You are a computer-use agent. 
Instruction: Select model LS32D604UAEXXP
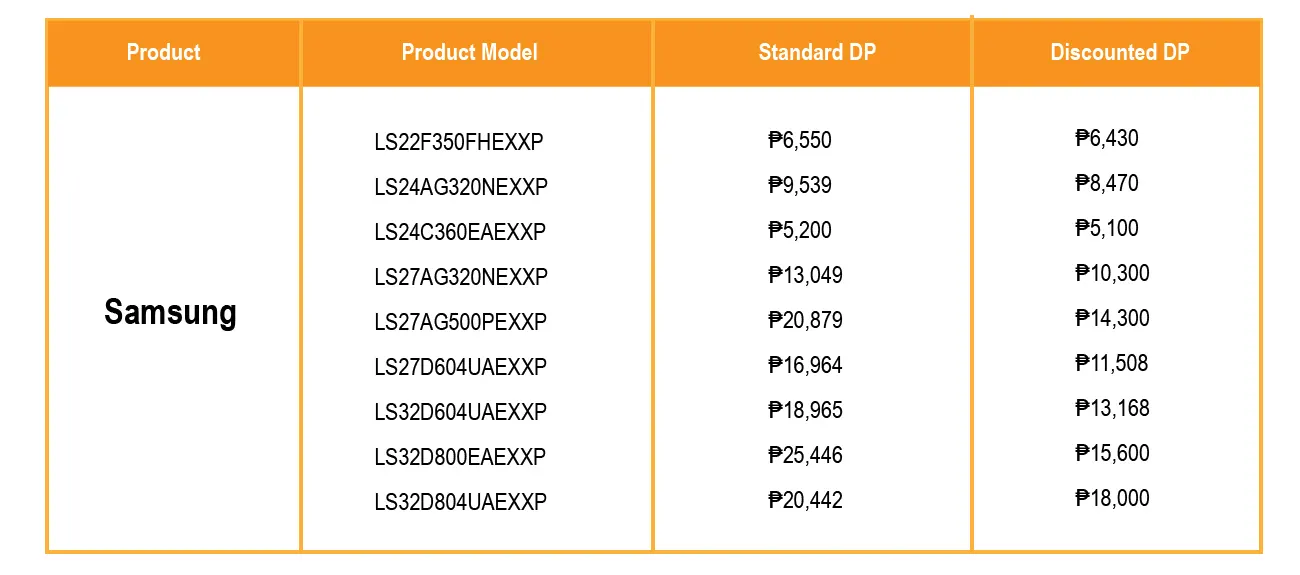[x=461, y=412]
